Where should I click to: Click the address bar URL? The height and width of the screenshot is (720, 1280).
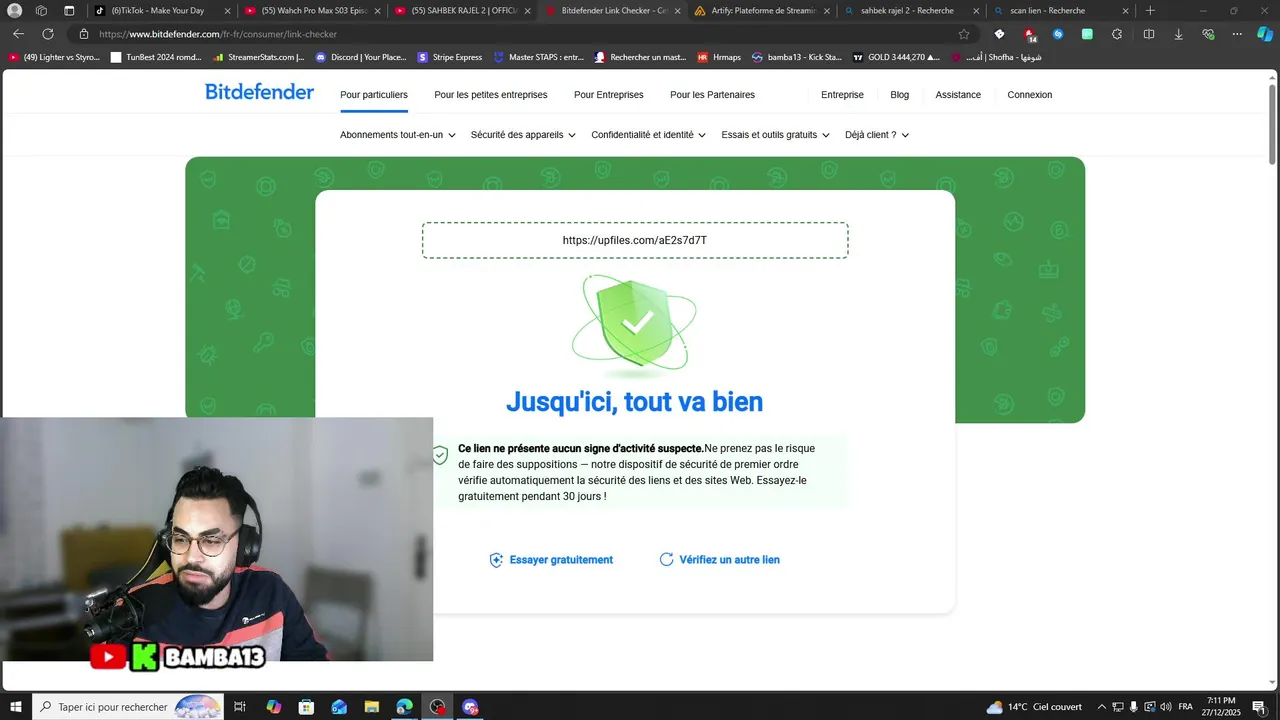[x=218, y=34]
